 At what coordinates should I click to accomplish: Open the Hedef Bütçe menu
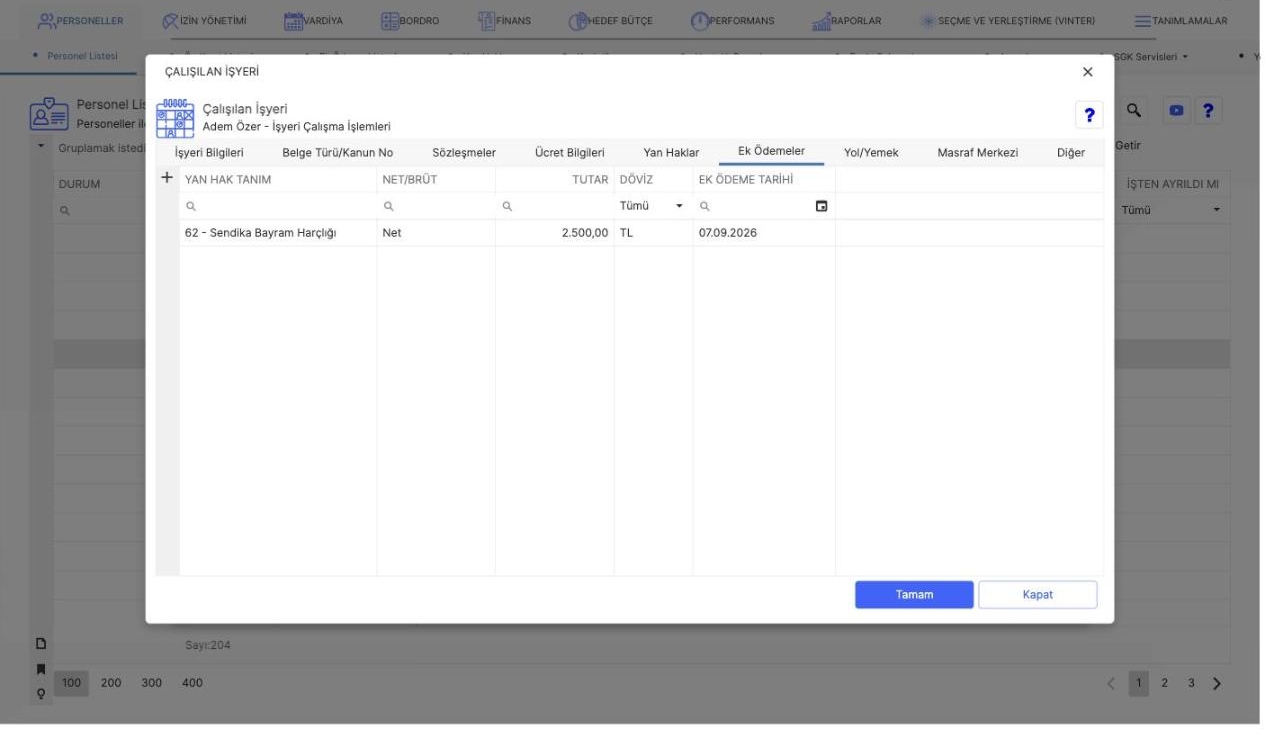tap(610, 20)
